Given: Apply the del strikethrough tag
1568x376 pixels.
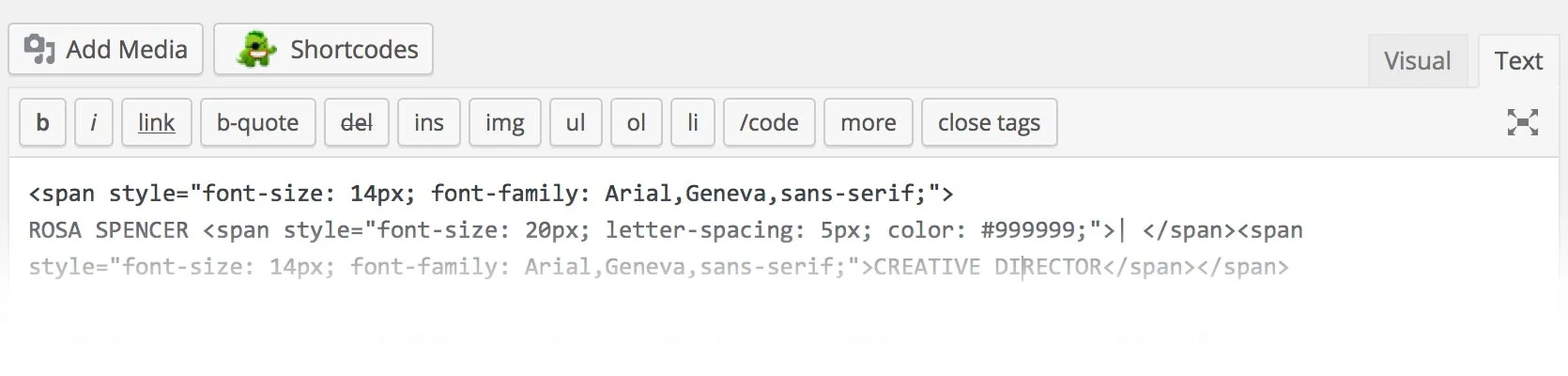Looking at the screenshot, I should pyautogui.click(x=356, y=122).
